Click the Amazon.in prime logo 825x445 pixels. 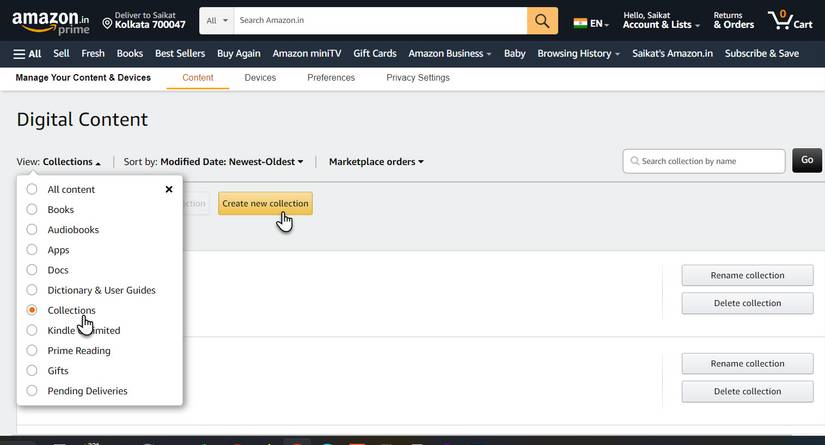point(51,23)
